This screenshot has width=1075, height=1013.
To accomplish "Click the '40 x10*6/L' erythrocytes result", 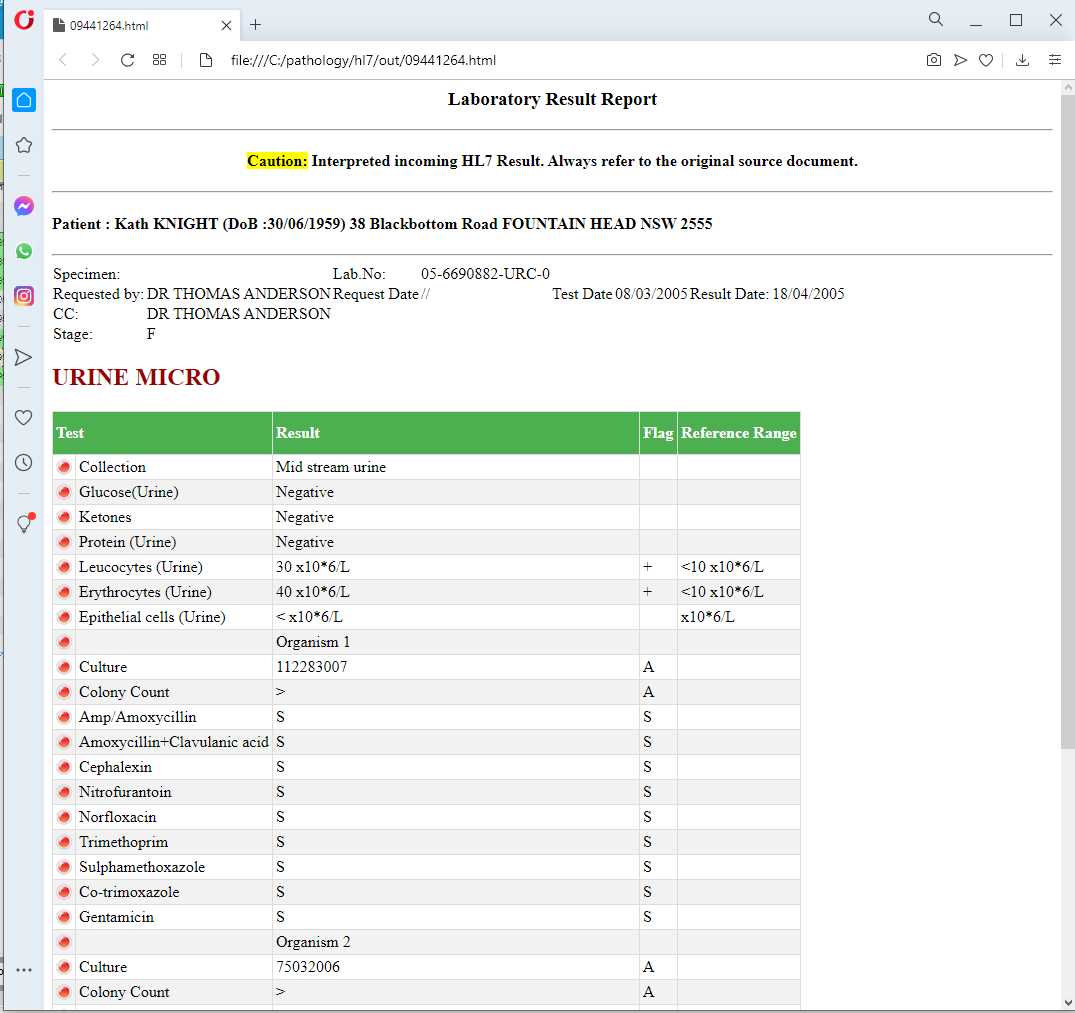I will (313, 592).
